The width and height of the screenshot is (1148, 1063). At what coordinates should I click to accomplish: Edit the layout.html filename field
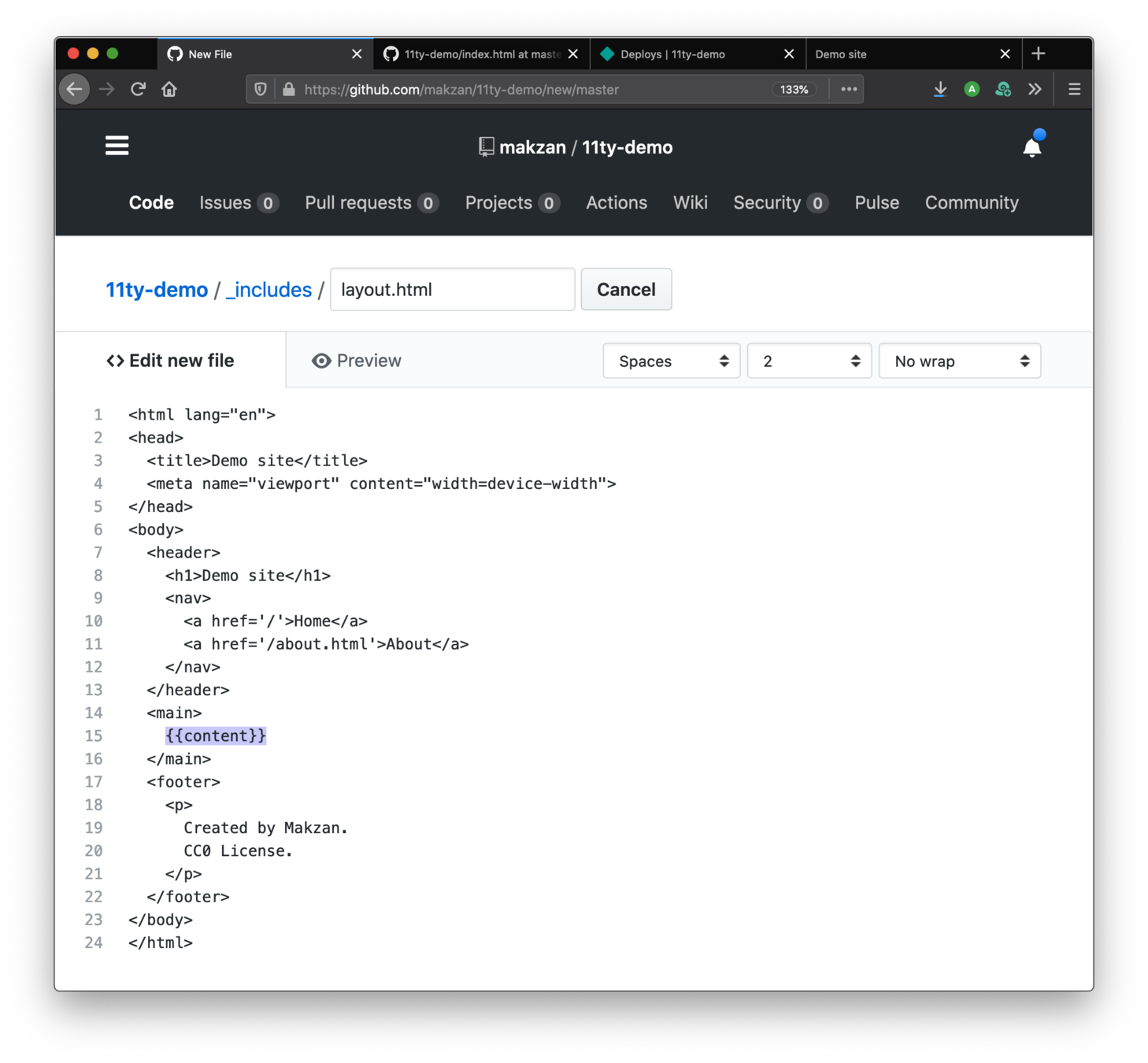pos(453,289)
